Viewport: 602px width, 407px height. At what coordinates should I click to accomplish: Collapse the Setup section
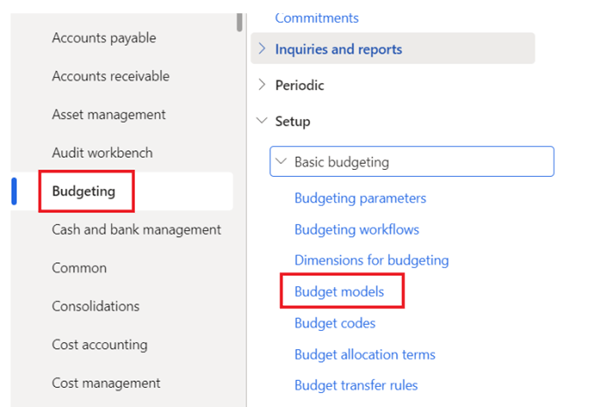262,122
